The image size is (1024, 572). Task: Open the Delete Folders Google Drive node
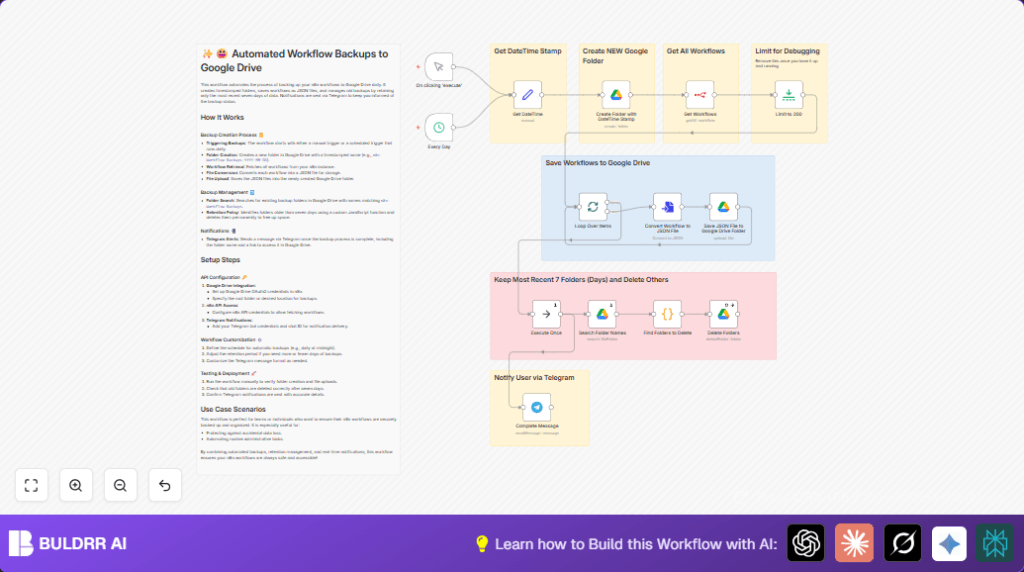[724, 314]
